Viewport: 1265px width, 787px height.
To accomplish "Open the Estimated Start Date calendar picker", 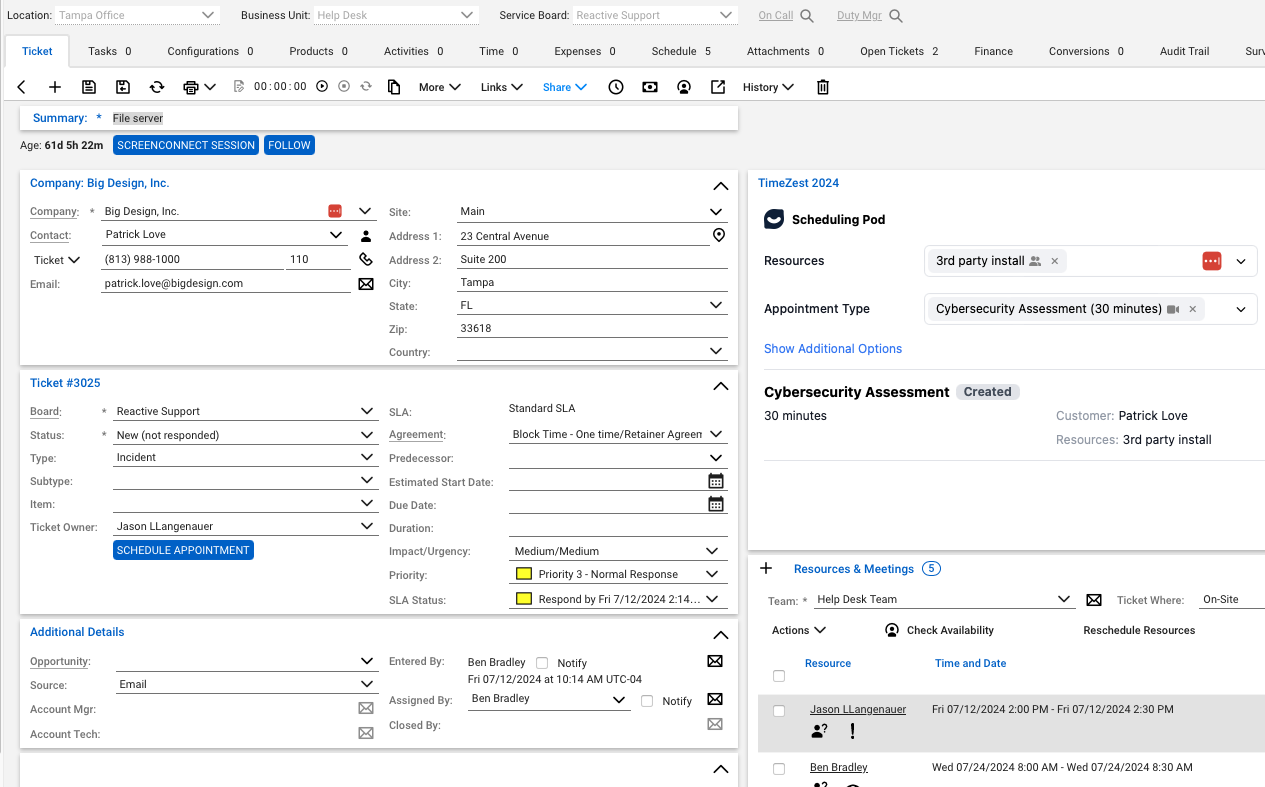I will tap(716, 481).
